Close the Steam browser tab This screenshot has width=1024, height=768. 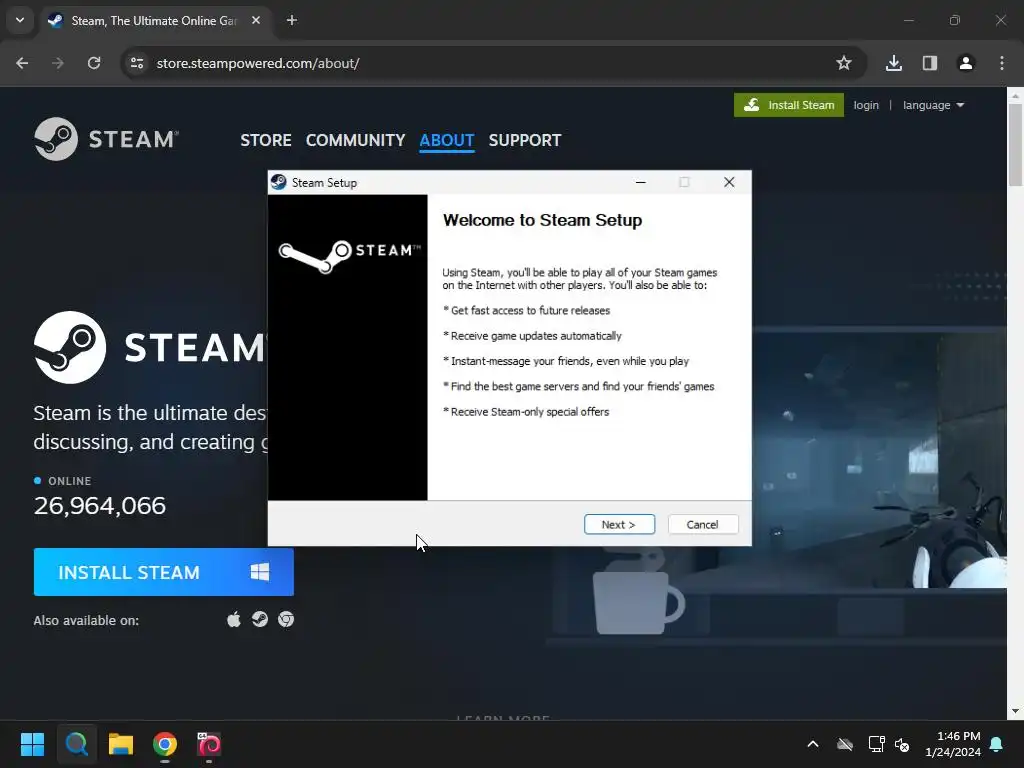pyautogui.click(x=256, y=20)
